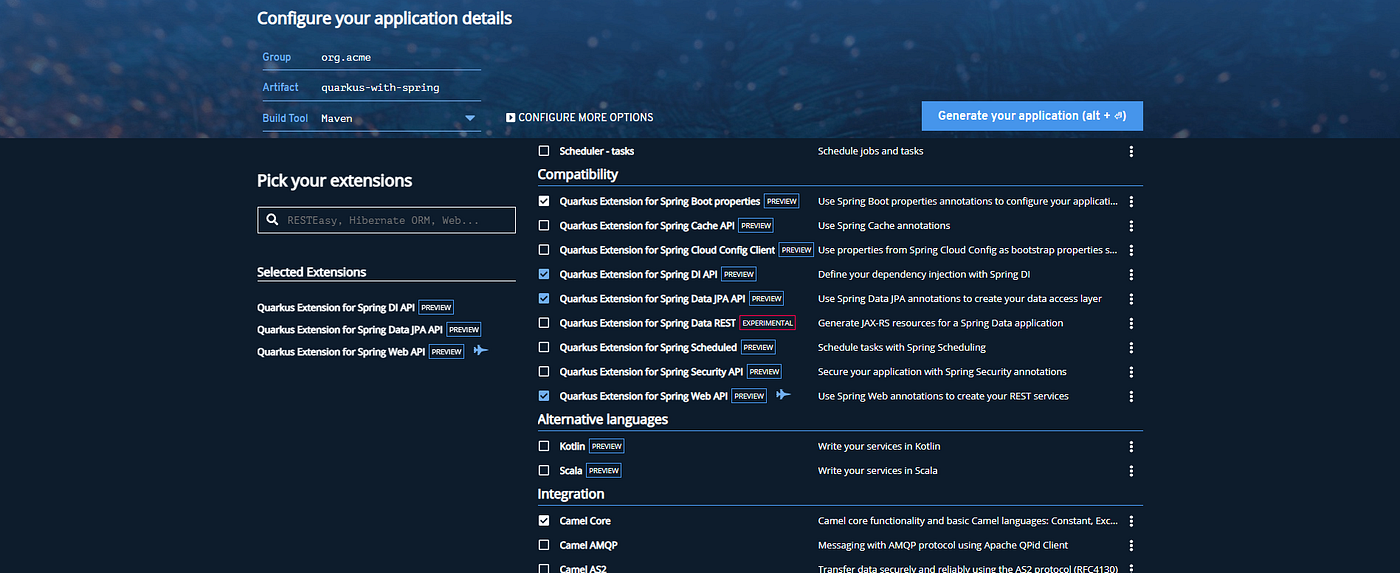Open kebab menu for Kotlin row
The image size is (1400, 573).
point(1131,447)
